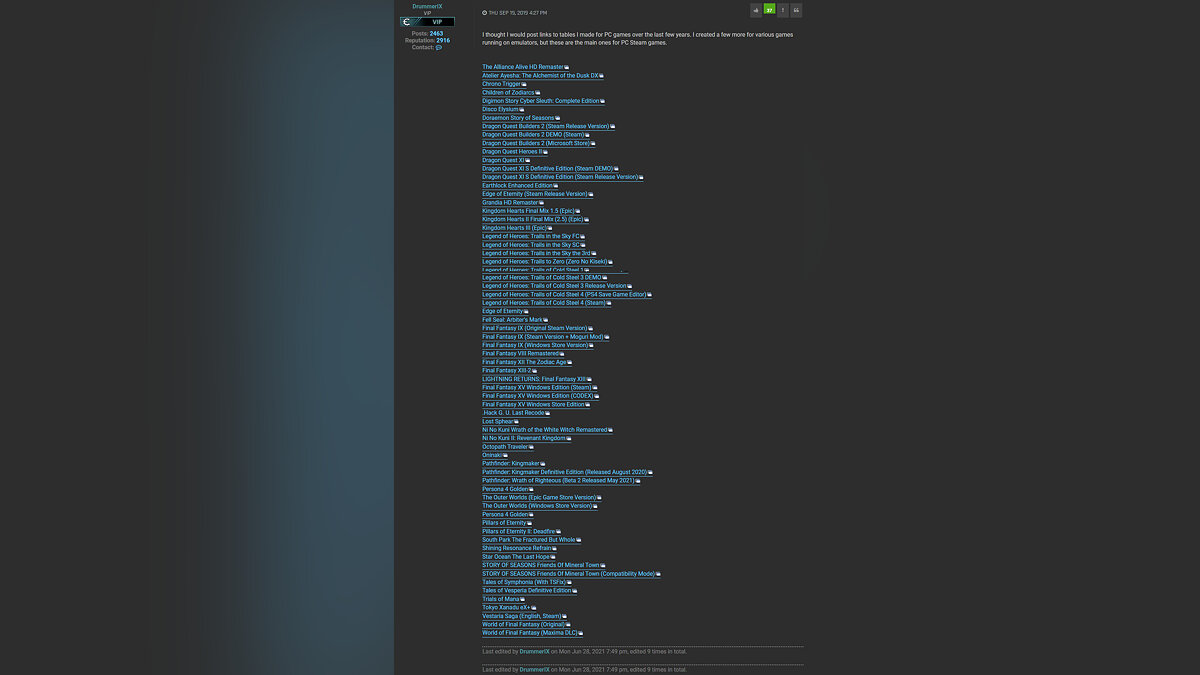Open Tales of Vesperia Definitive Edition link

coord(527,591)
